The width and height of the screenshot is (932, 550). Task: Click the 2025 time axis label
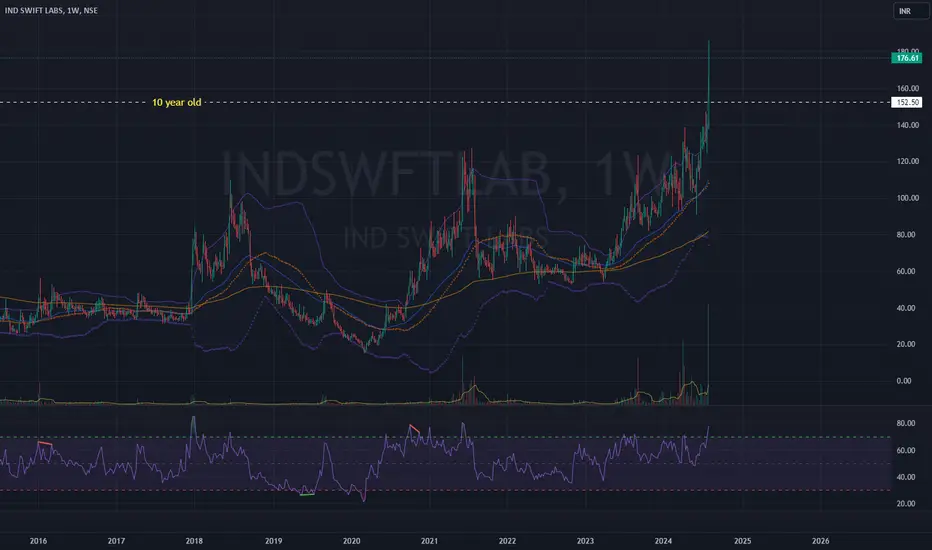coord(742,541)
